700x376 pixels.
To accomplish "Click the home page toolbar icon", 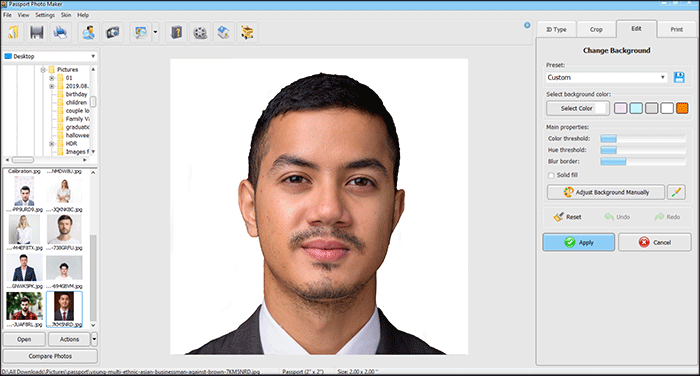I will point(223,32).
